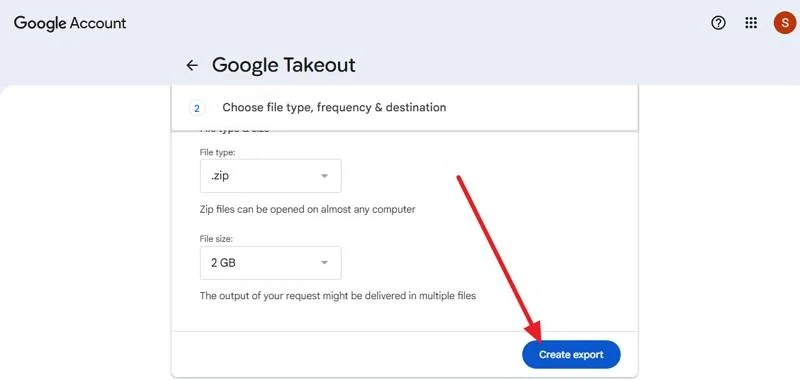Click the text about output delivered in multiple files
This screenshot has width=800, height=380.
click(x=337, y=296)
